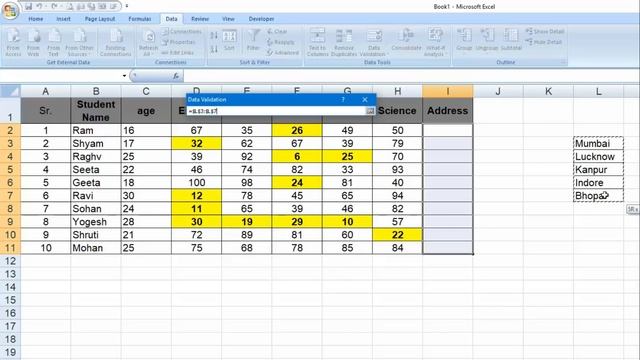Switch to the Developer tab
The width and height of the screenshot is (640, 360).
click(261, 19)
